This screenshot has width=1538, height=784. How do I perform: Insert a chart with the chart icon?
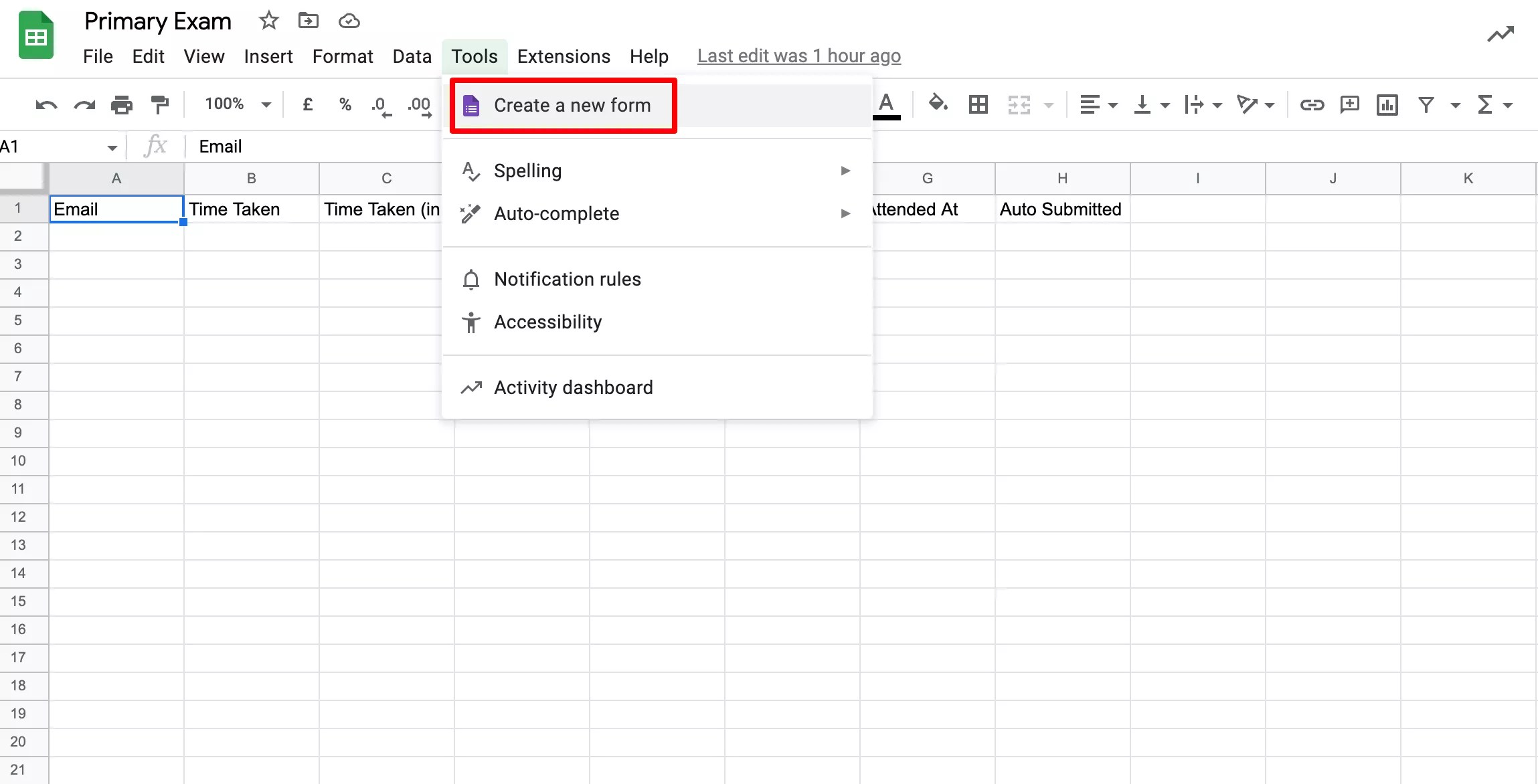click(x=1387, y=105)
